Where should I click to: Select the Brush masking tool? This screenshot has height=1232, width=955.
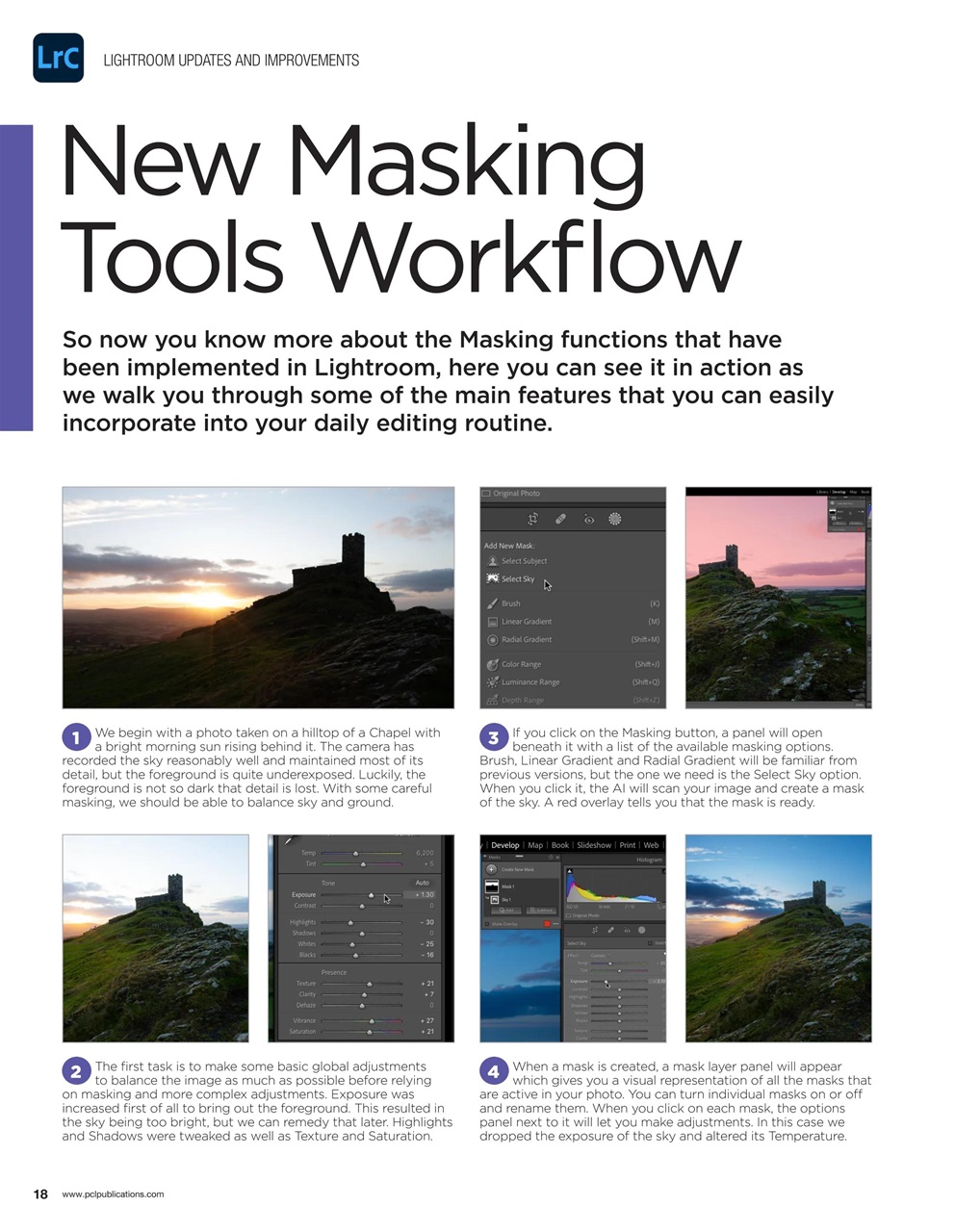pyautogui.click(x=494, y=603)
